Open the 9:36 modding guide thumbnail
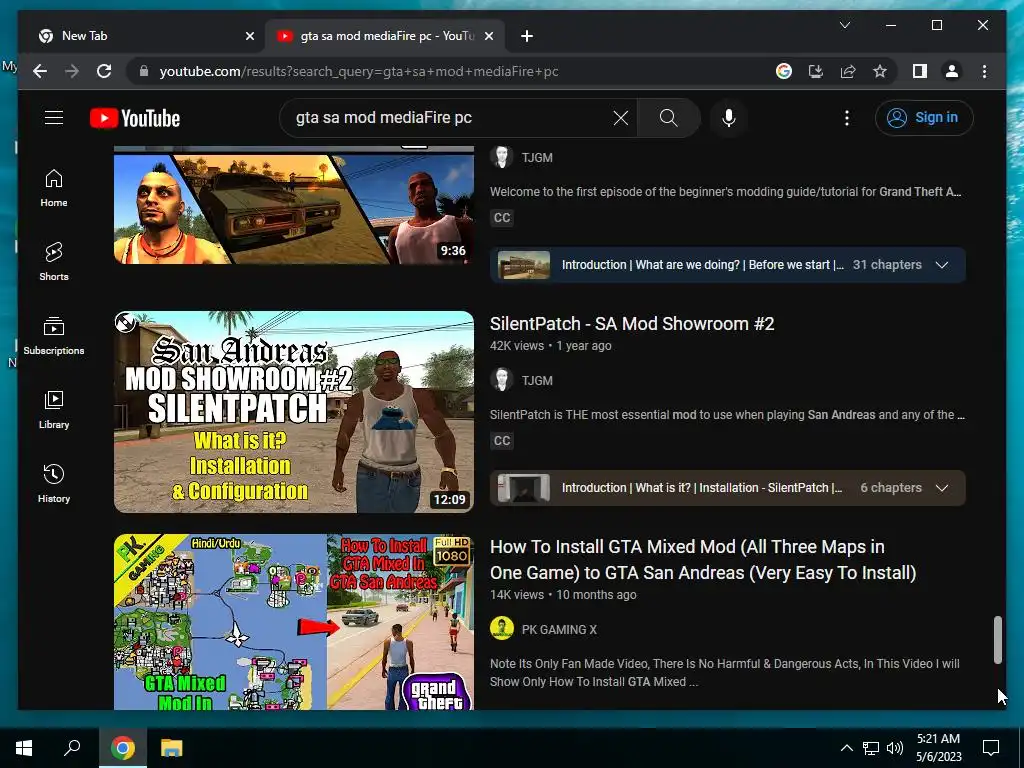The width and height of the screenshot is (1024, 768). click(294, 206)
